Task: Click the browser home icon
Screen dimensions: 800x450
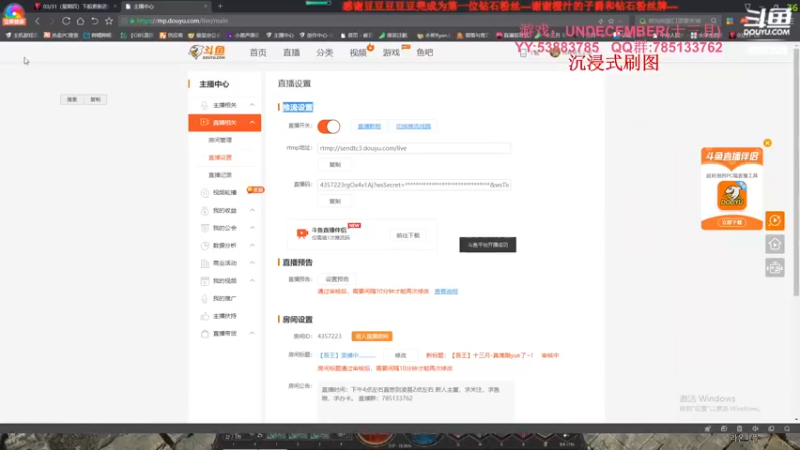Action: [x=80, y=21]
